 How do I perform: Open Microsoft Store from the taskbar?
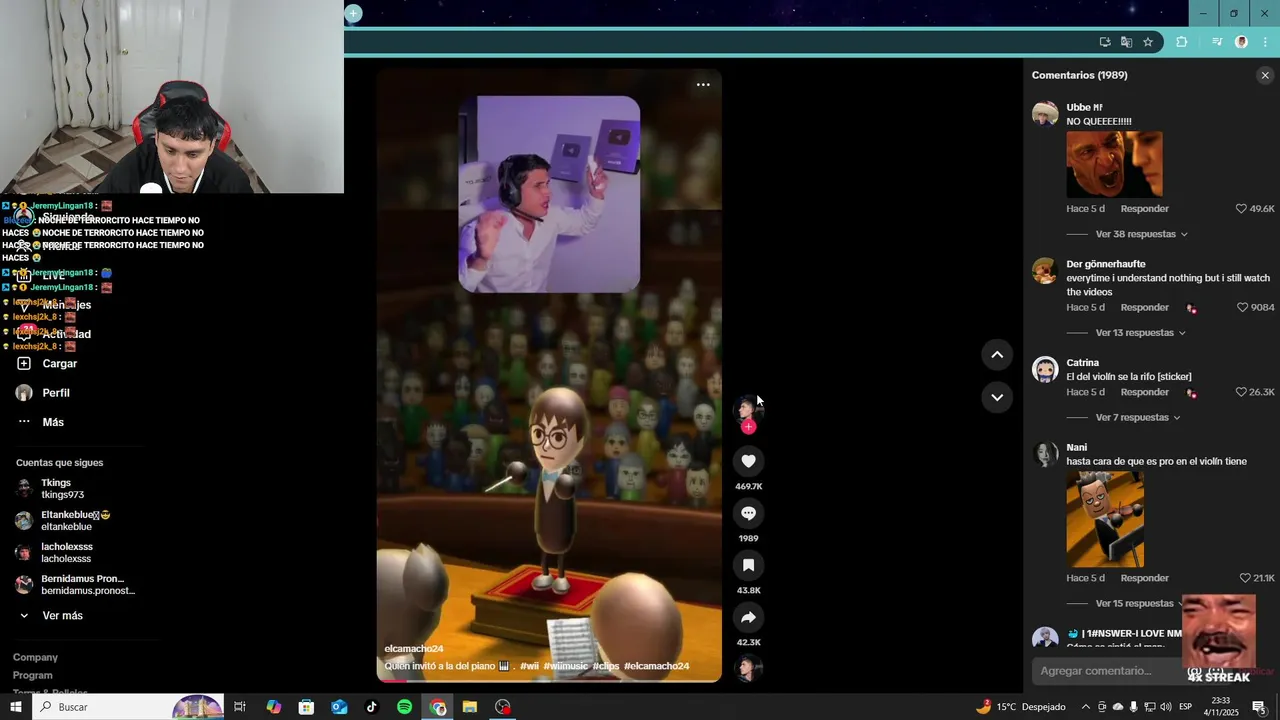coord(306,707)
